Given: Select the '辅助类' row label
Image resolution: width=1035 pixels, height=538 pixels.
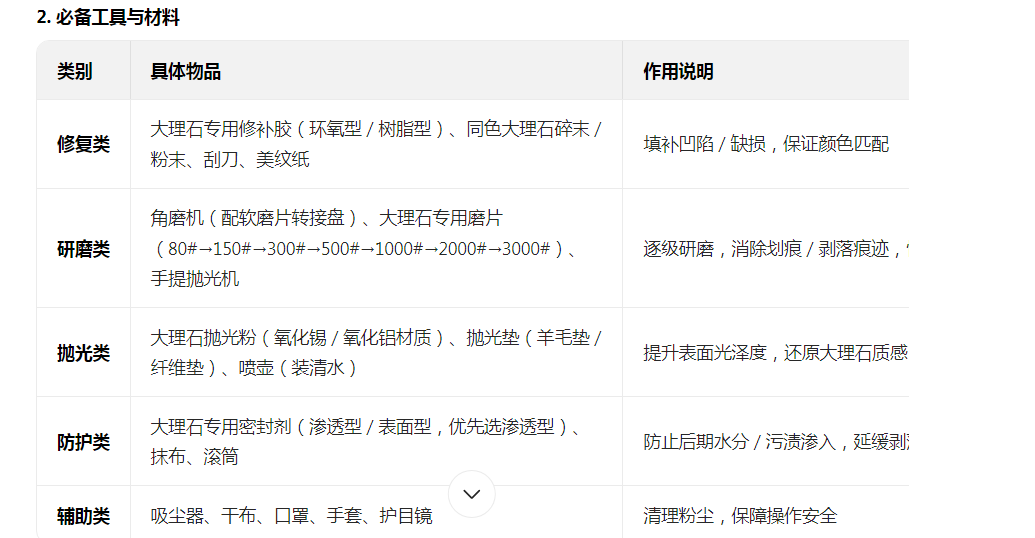Looking at the screenshot, I should [83, 516].
